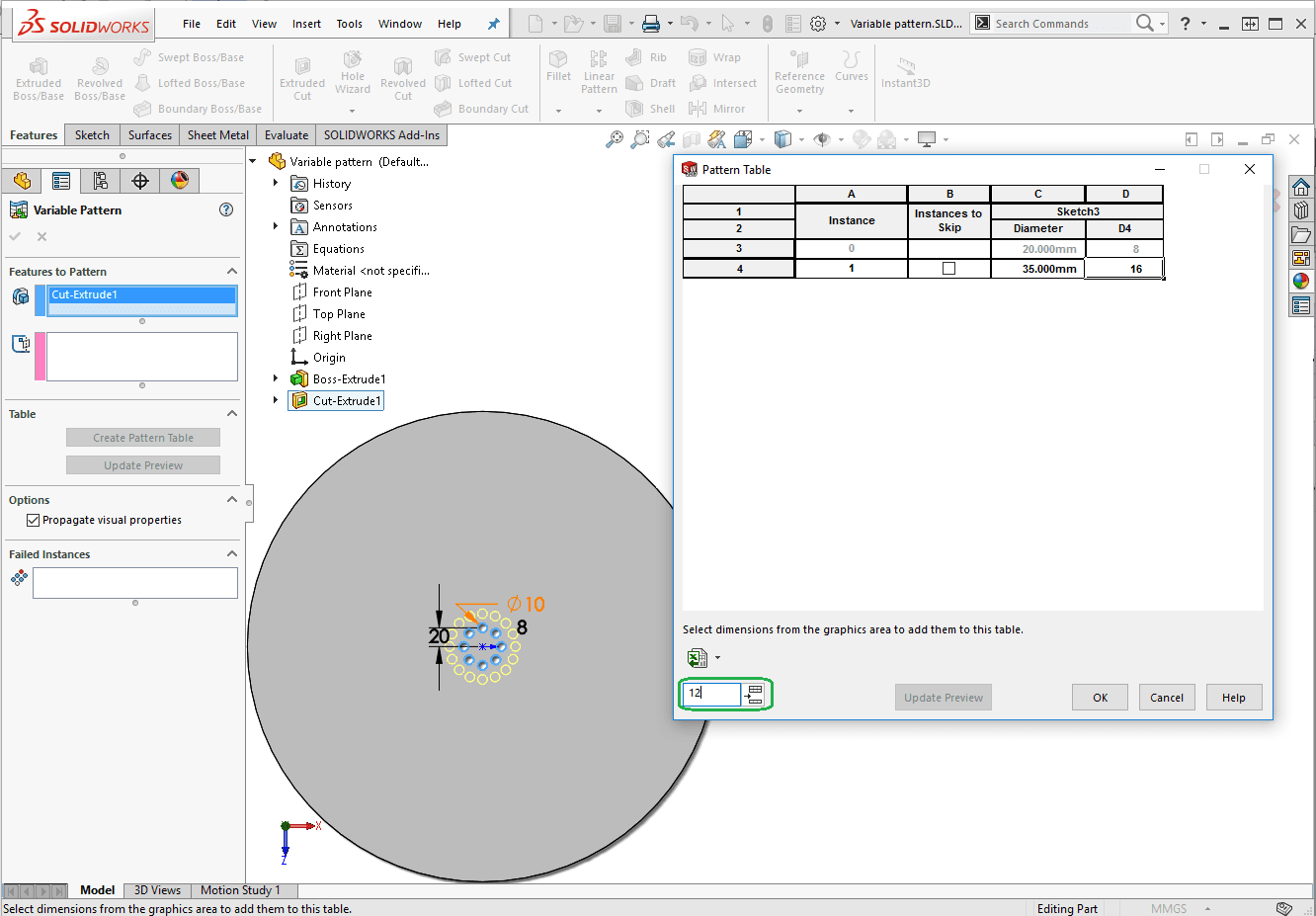Click the Excel import icon in Pattern Table

coord(698,658)
